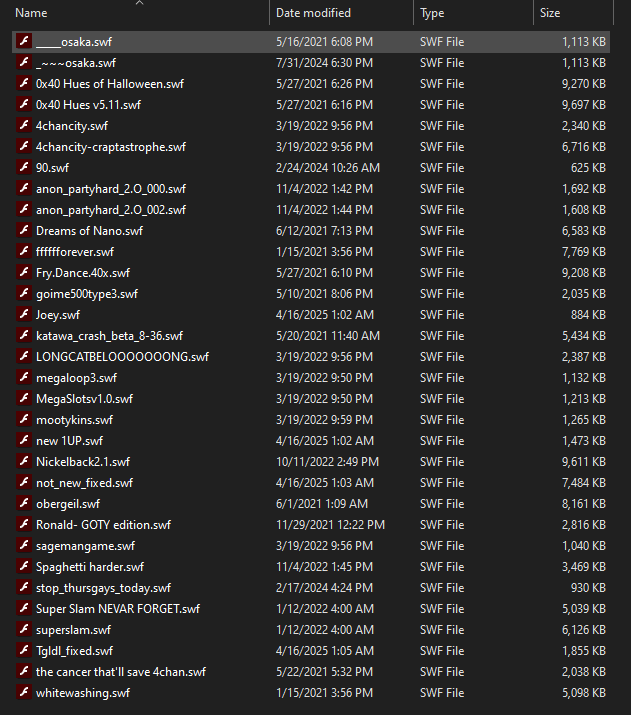Click the sort direction arrow above Name

tap(140, 3)
